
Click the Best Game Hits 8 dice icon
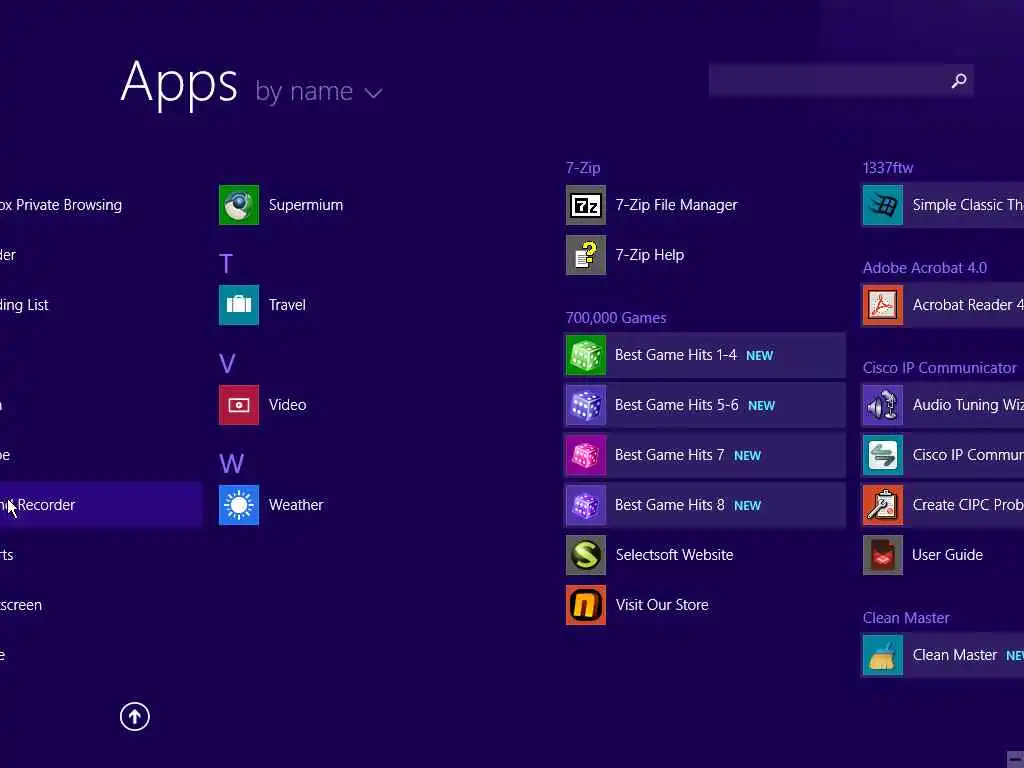click(586, 505)
